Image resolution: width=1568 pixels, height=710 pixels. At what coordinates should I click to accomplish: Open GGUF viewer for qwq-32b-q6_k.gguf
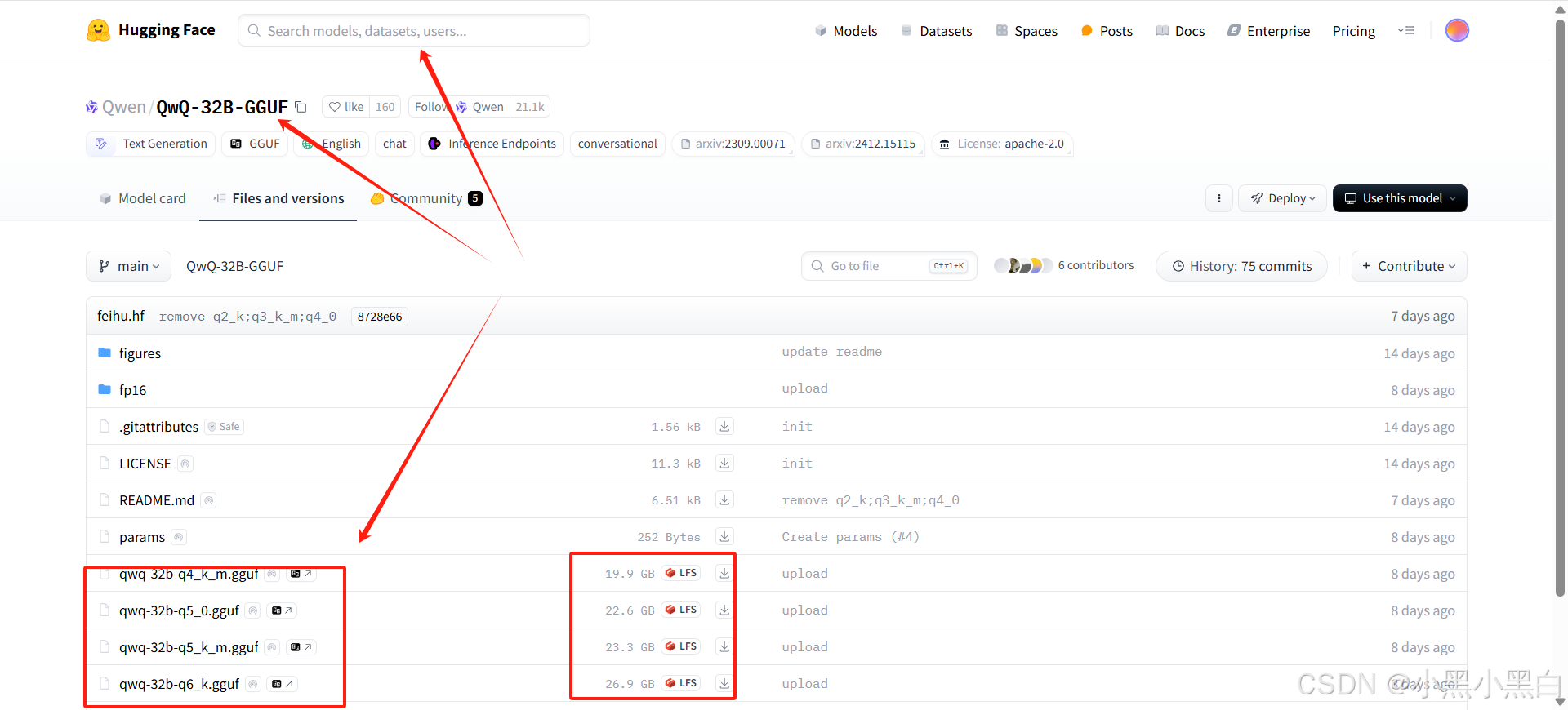tap(282, 684)
